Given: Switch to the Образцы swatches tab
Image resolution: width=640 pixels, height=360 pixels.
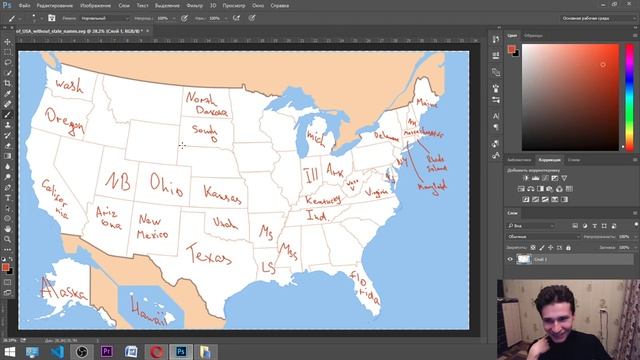Looking at the screenshot, I should (533, 36).
